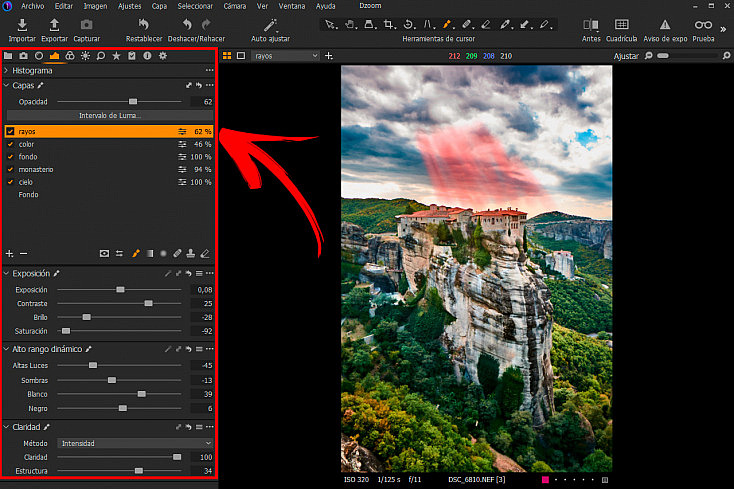Click the Exportar toolbar icon

click(54, 25)
